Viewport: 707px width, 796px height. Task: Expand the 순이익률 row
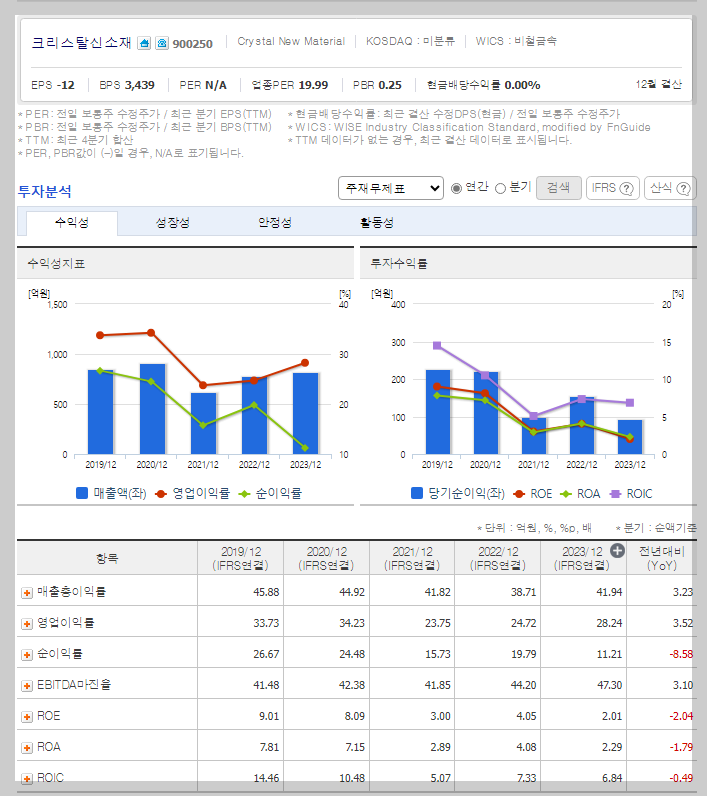click(27, 655)
